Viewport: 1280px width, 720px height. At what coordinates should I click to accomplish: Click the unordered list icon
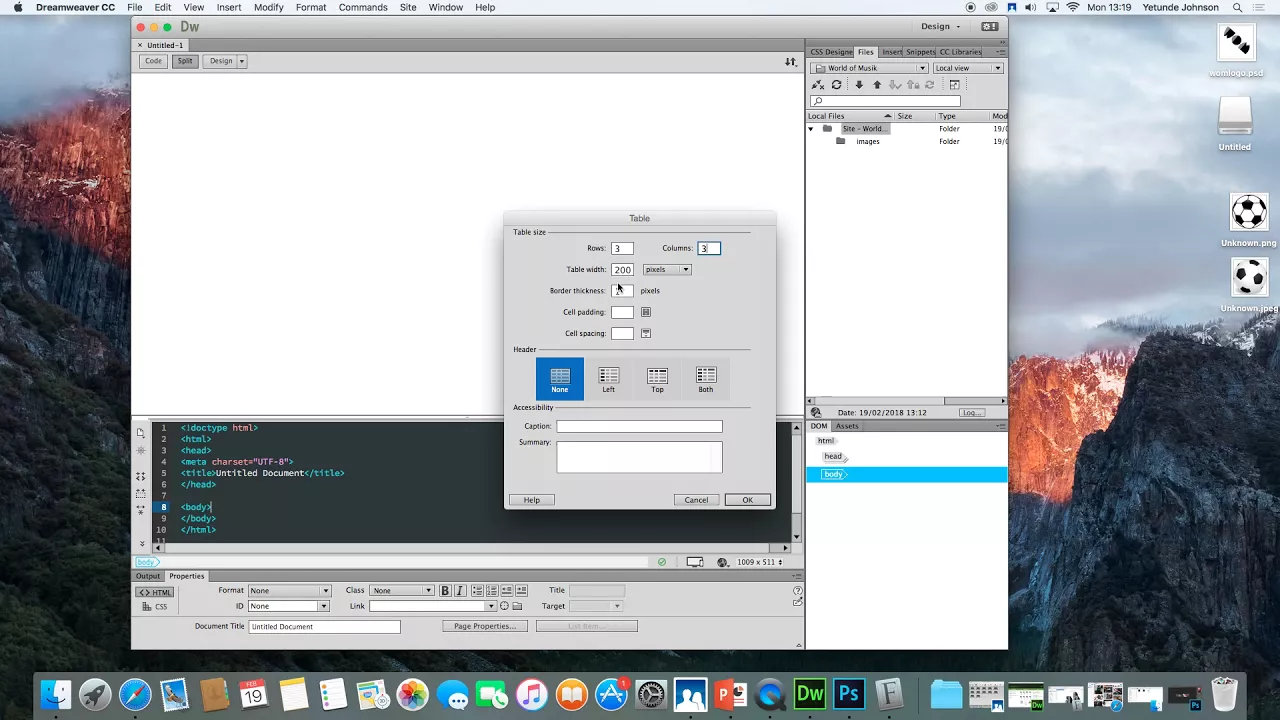[478, 591]
